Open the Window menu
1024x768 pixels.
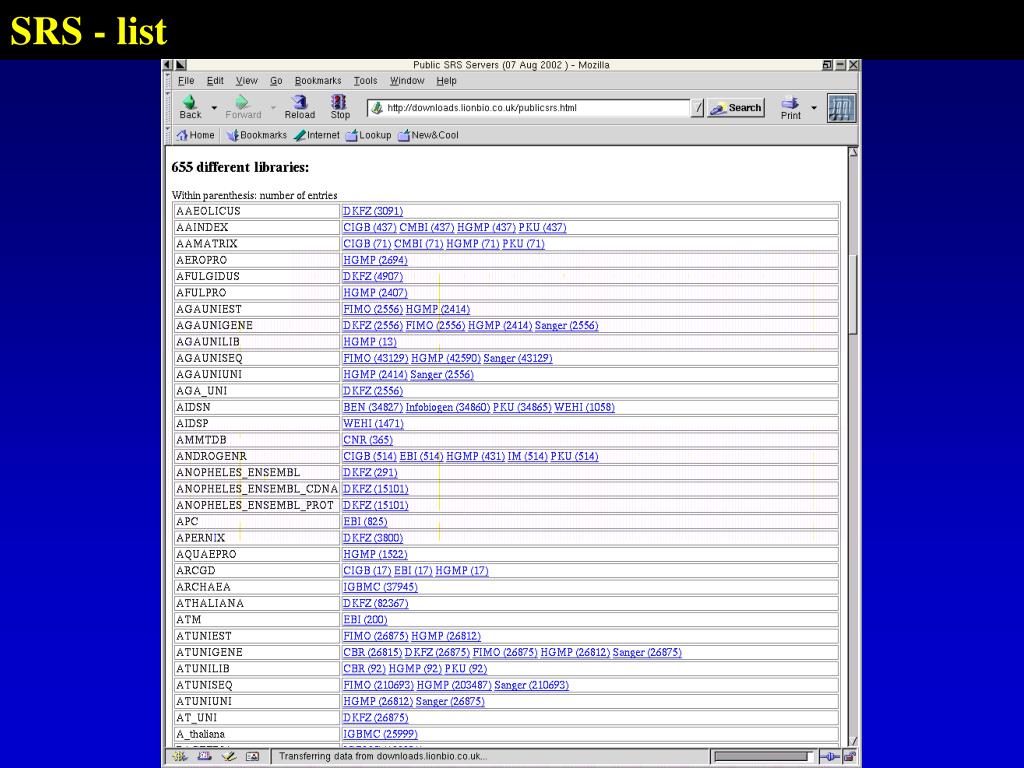coord(407,80)
